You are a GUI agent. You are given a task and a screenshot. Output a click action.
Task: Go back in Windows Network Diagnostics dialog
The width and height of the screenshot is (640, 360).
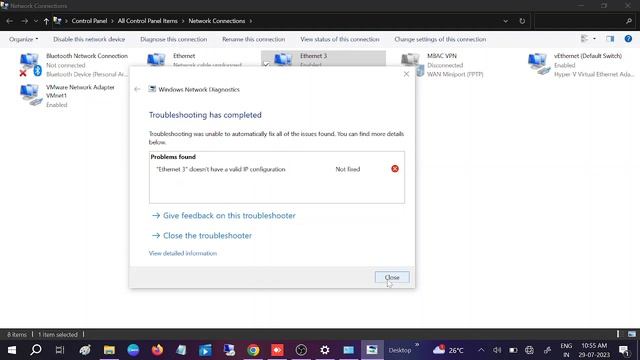pyautogui.click(x=137, y=89)
